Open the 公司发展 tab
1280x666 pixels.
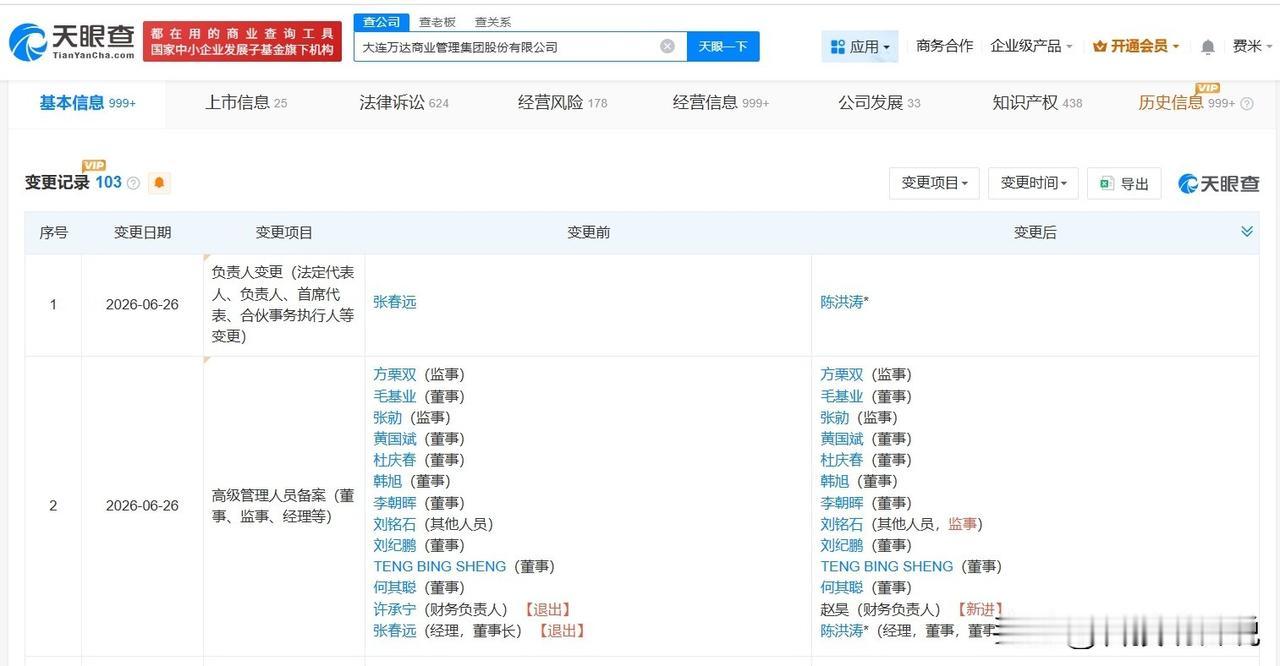[x=879, y=103]
